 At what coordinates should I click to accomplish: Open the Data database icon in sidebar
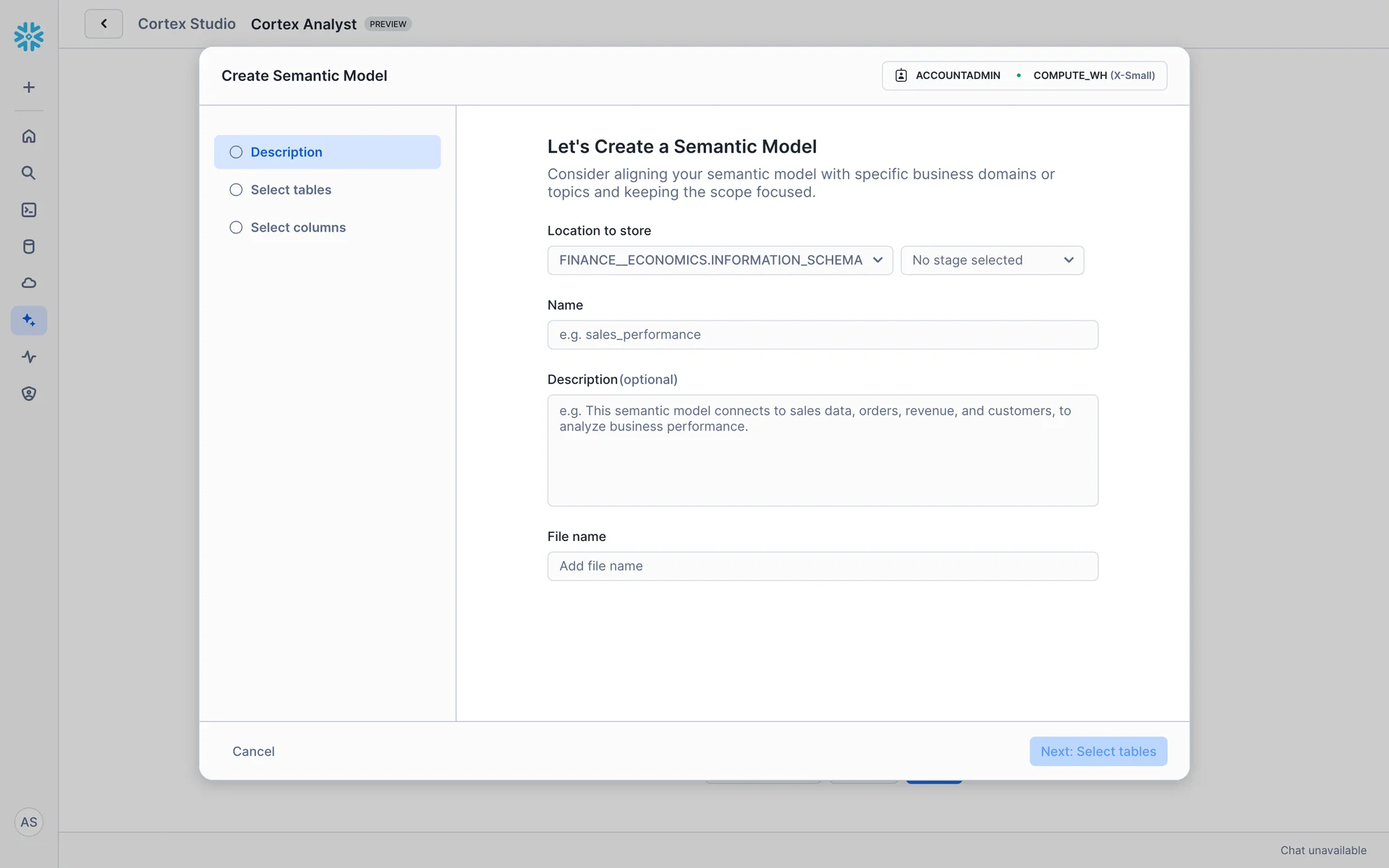29,247
